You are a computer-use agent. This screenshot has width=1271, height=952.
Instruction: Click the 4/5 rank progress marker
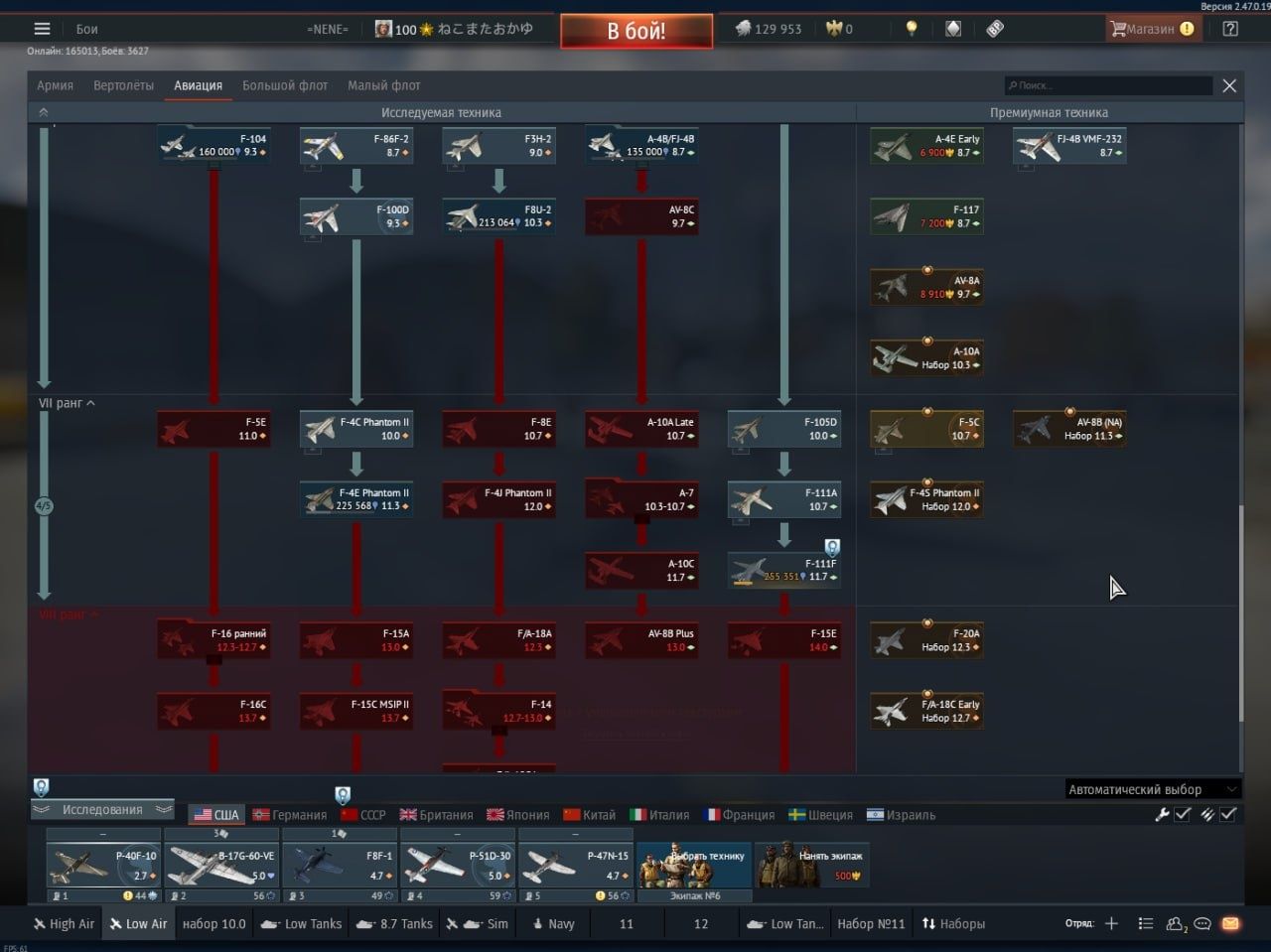tap(44, 506)
